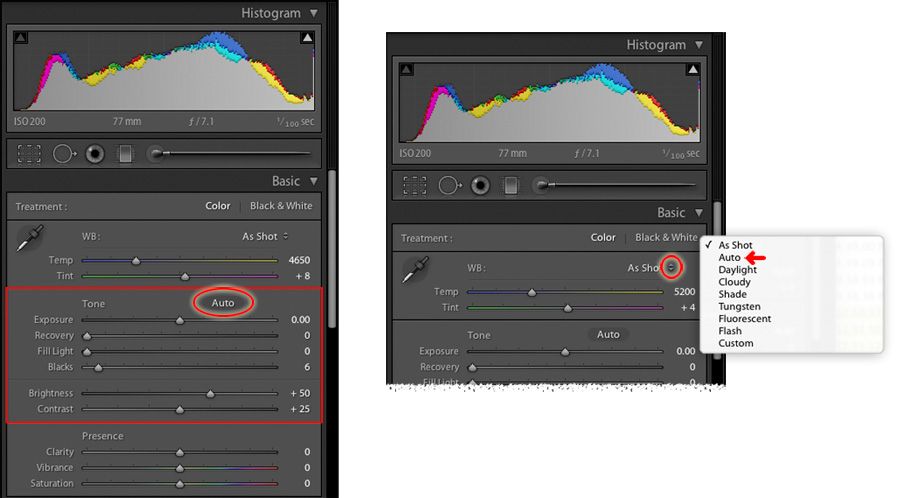Click Exposure slider handle in right panel
The image size is (900, 498).
(565, 352)
